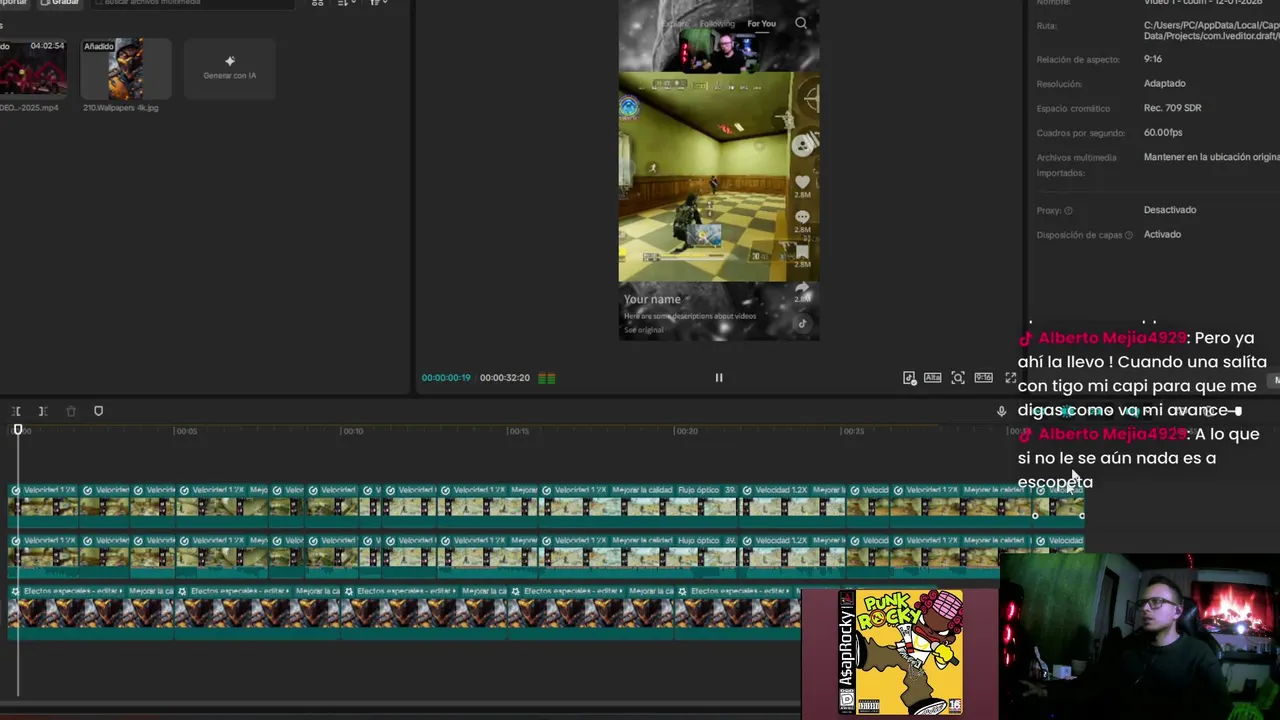1280x720 pixels.
Task: Click the audio level meter beside timecode
Action: [547, 378]
